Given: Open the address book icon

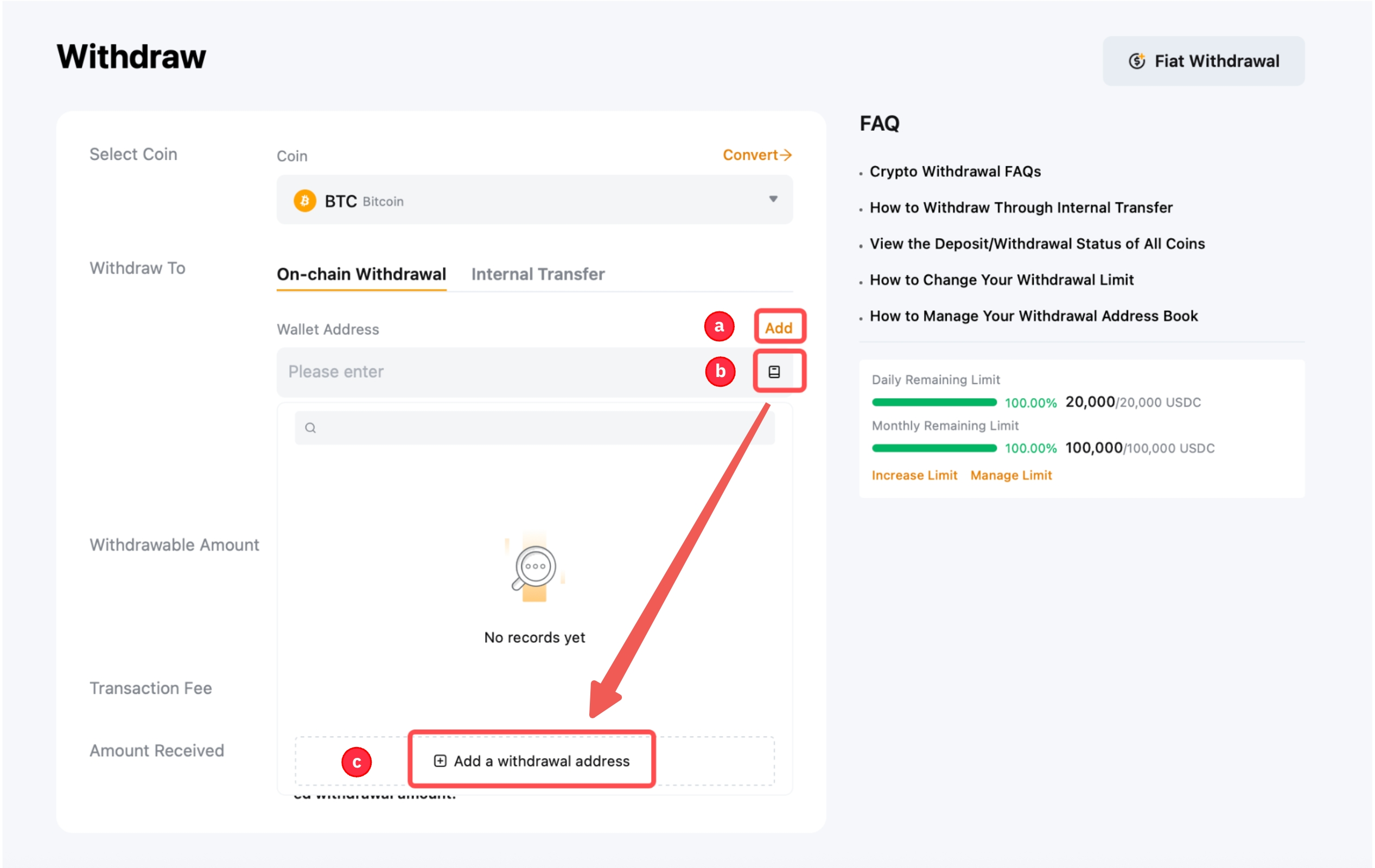Looking at the screenshot, I should point(774,372).
